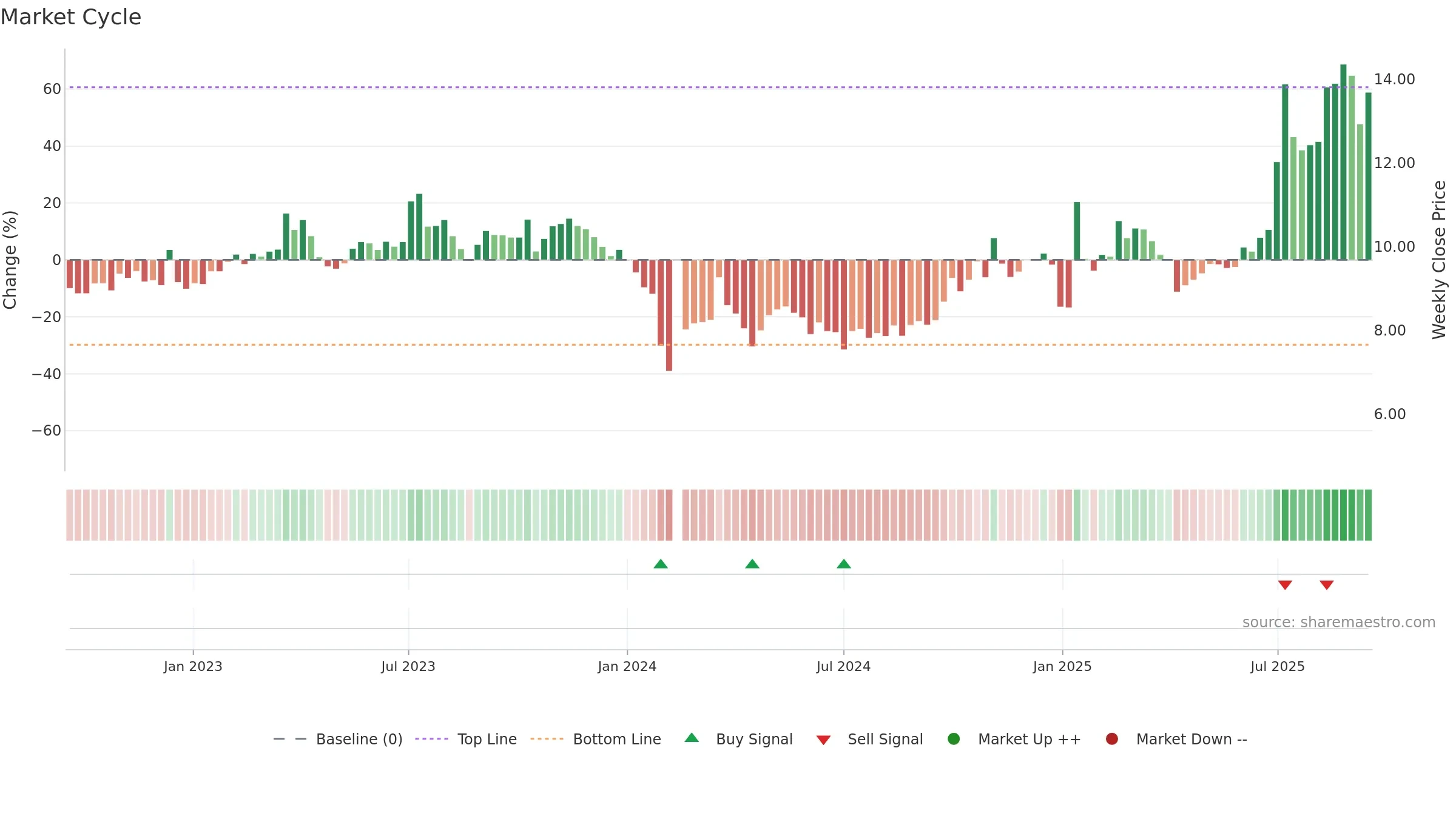Viewport: 1456px width, 819px height.
Task: Click the Jul 2024 x-axis label
Action: (x=843, y=666)
